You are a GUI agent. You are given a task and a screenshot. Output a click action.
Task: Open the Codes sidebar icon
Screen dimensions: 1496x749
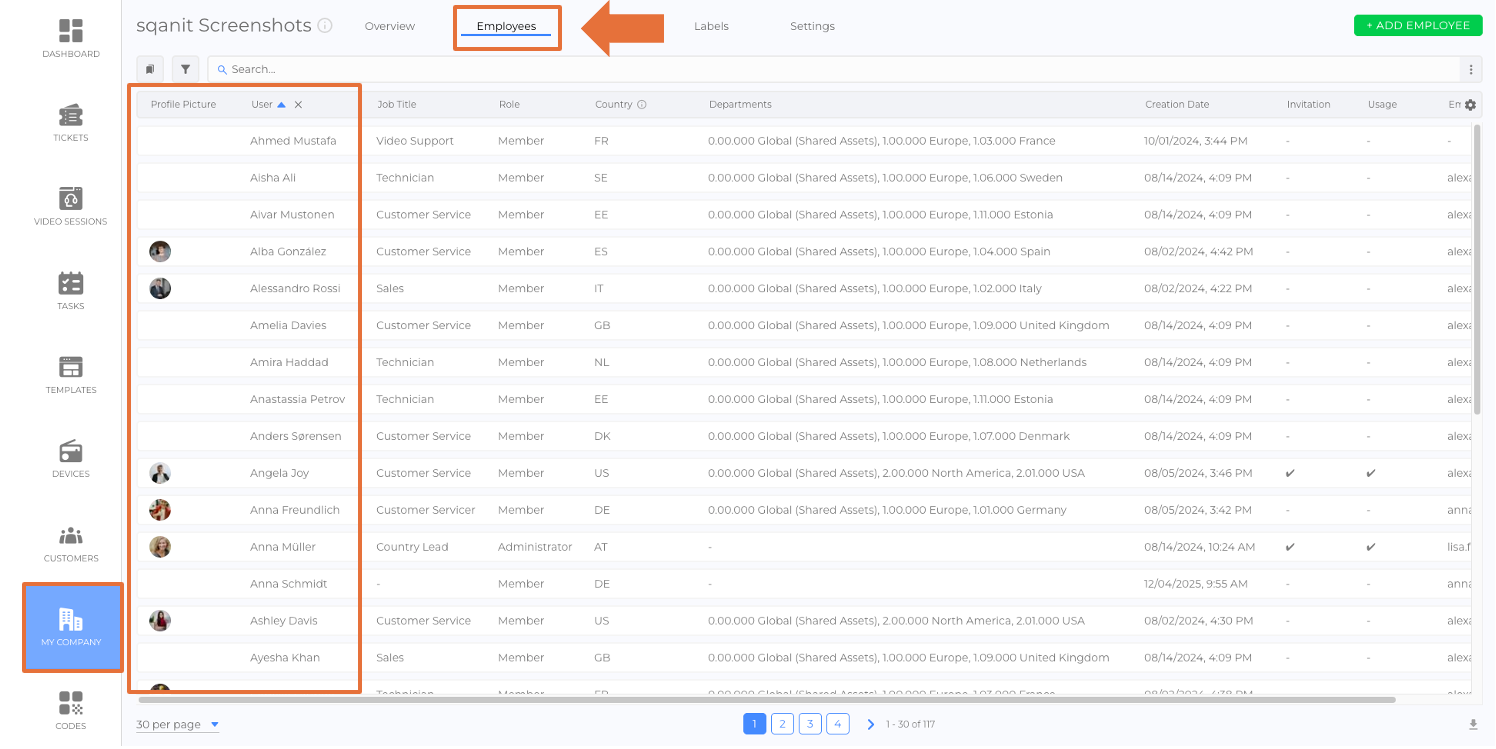click(70, 703)
